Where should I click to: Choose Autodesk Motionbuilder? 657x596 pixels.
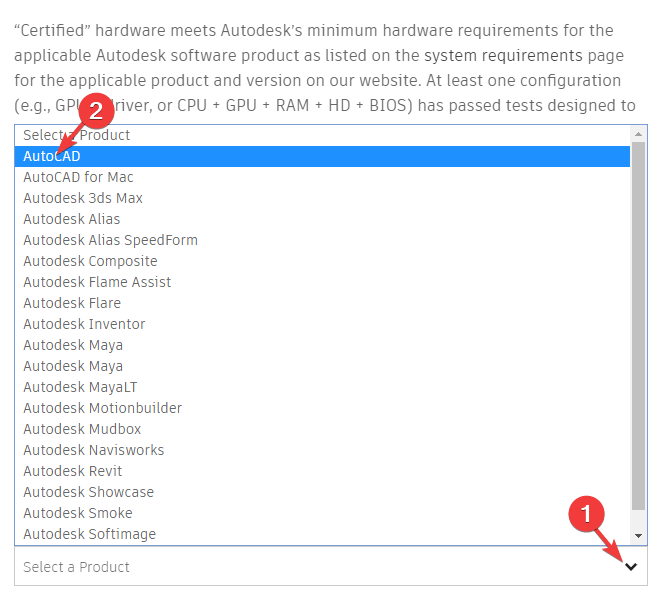(322, 408)
